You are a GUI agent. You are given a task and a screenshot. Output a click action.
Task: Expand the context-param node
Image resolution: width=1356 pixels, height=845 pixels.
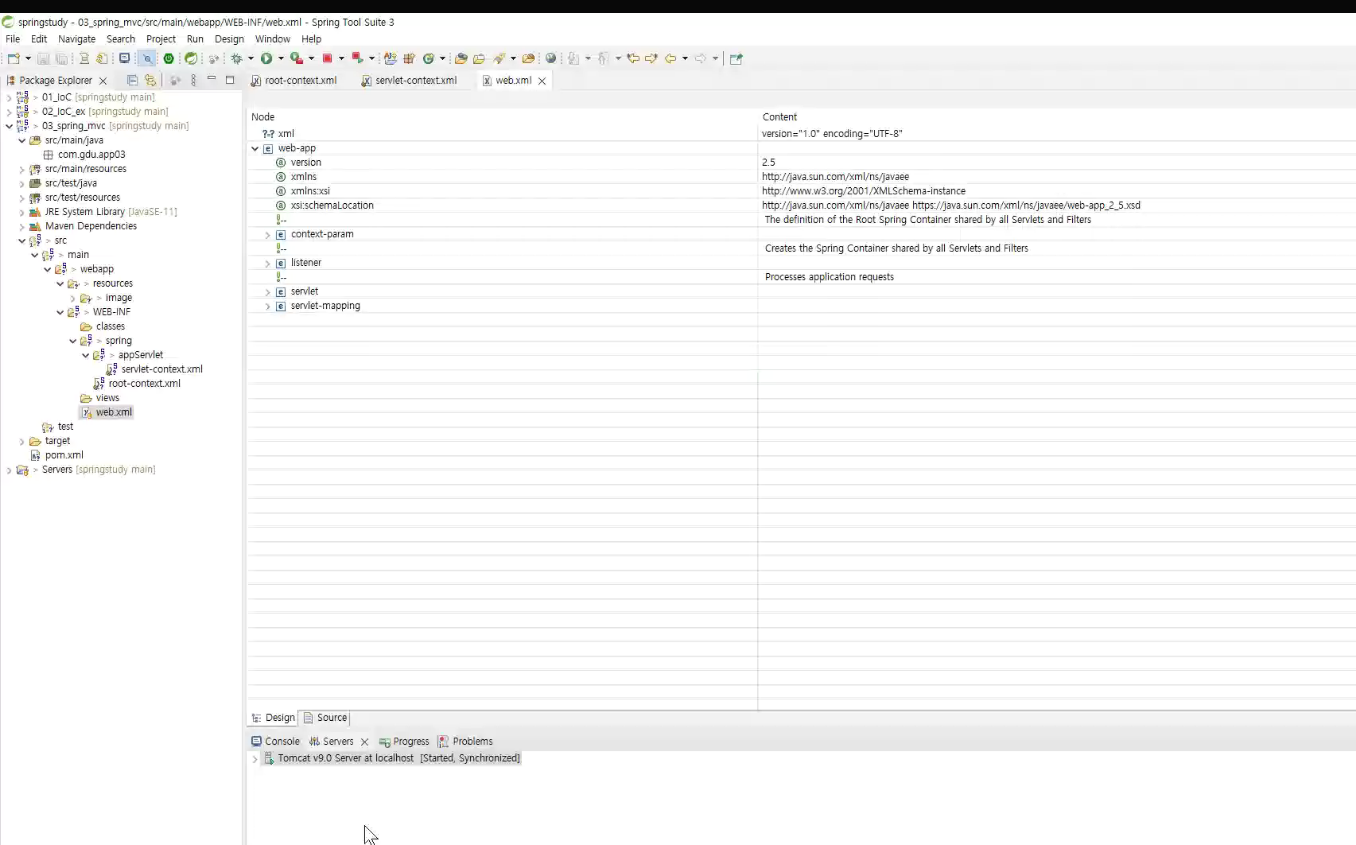click(267, 235)
